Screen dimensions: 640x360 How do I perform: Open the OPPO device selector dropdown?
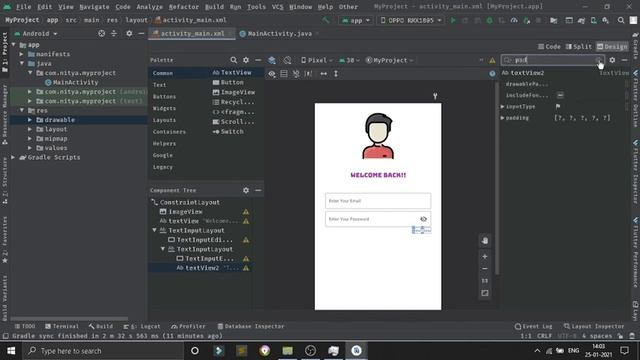[x=410, y=20]
